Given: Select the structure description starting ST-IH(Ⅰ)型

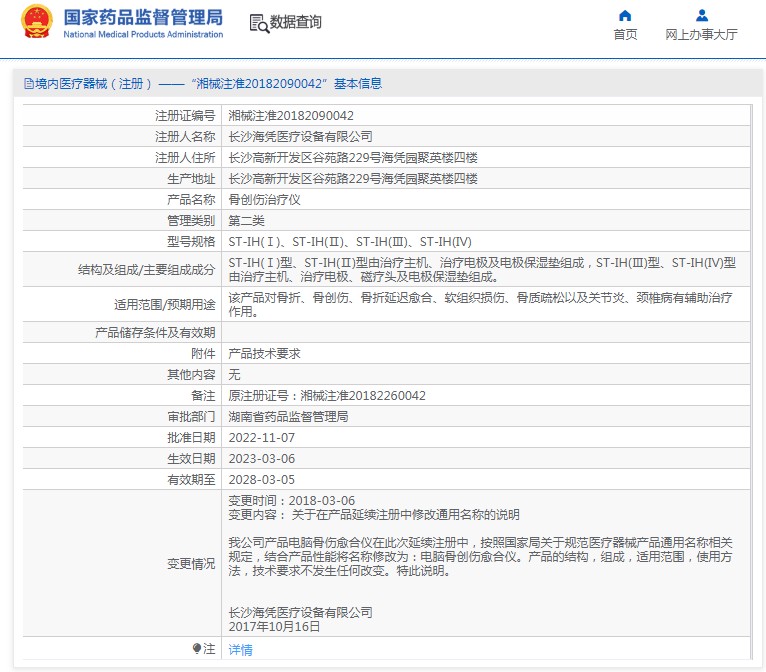Looking at the screenshot, I should 482,270.
